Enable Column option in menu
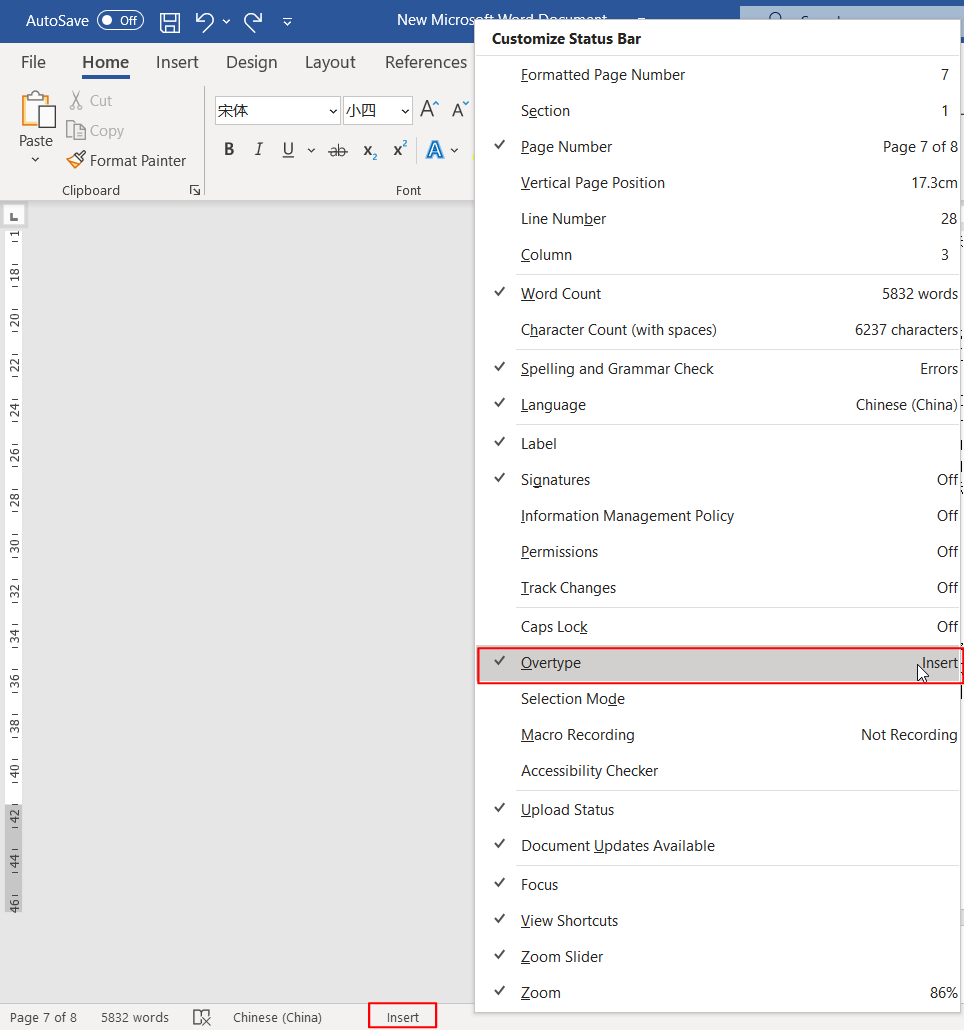The height and width of the screenshot is (1030, 964). [x=718, y=255]
